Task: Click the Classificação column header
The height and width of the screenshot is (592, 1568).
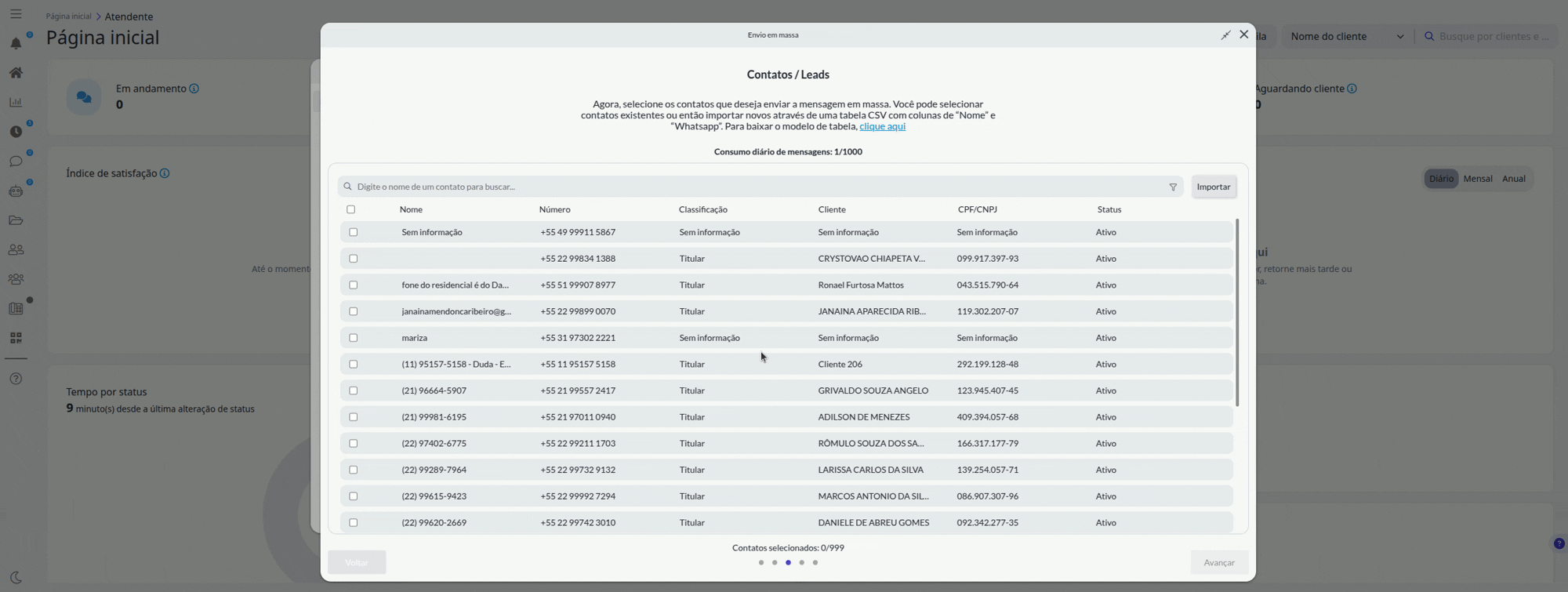Action: 703,209
